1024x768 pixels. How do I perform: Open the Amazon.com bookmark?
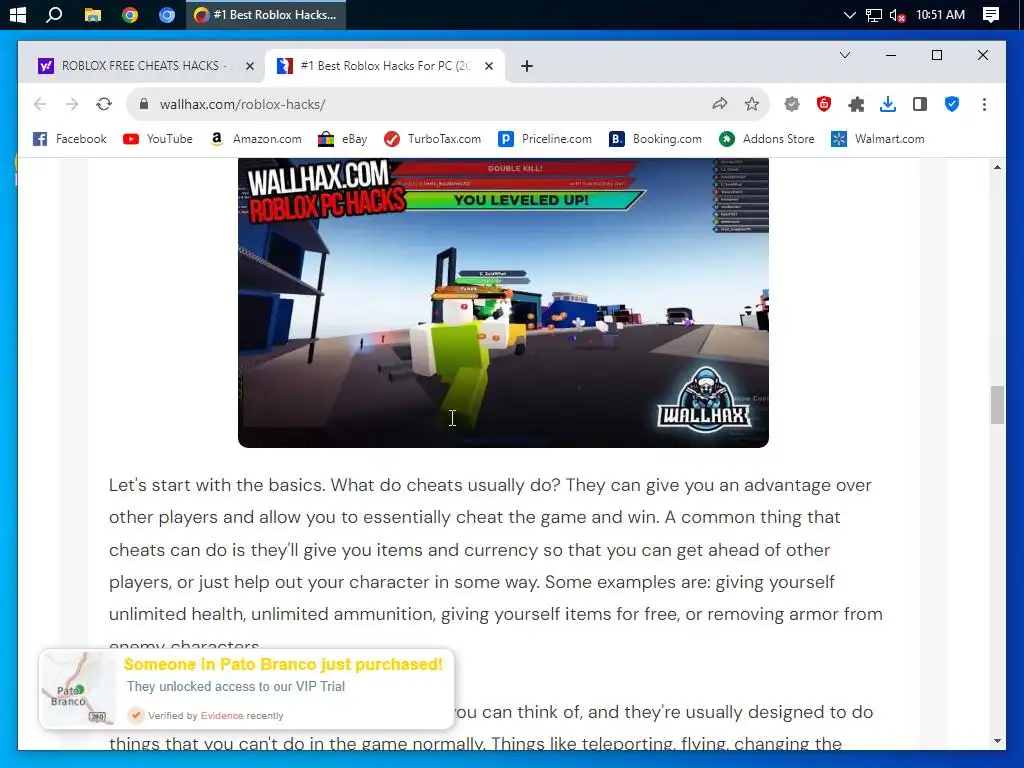pyautogui.click(x=255, y=139)
